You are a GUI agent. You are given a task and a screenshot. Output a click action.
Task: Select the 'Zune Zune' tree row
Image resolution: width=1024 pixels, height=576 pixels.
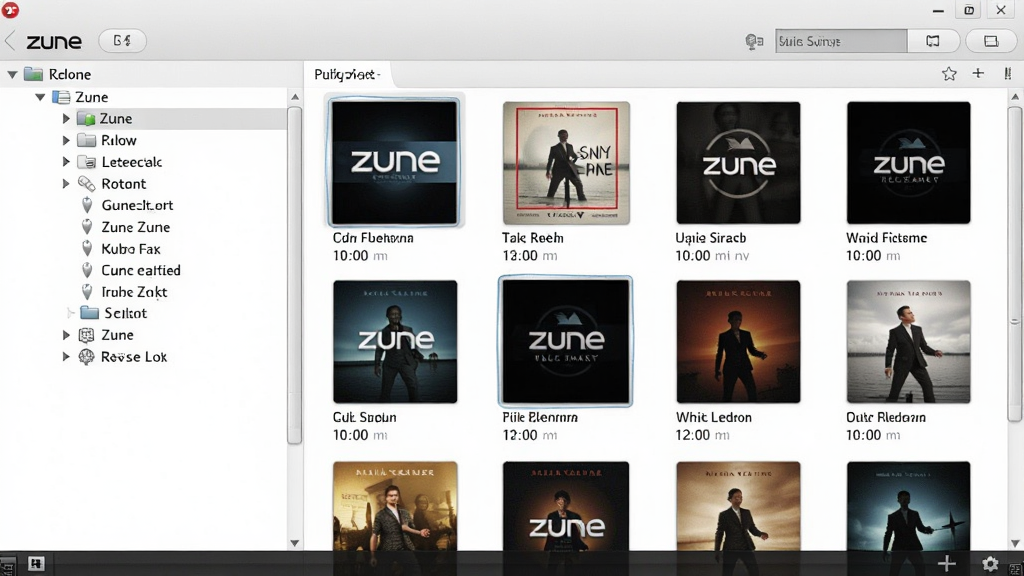[x=144, y=227]
